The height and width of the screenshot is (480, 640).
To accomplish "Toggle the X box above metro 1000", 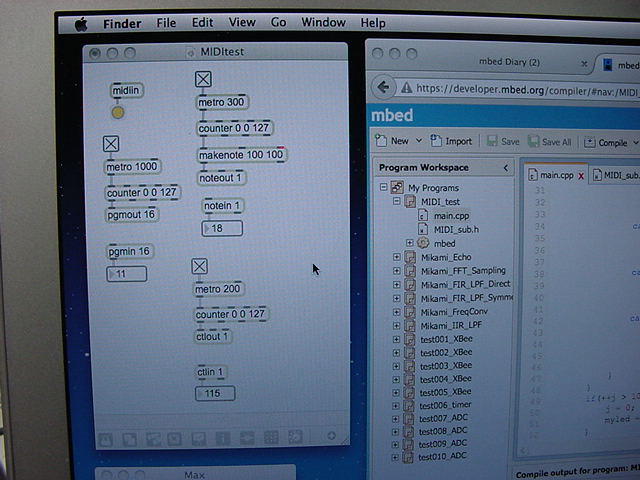I will click(x=111, y=144).
